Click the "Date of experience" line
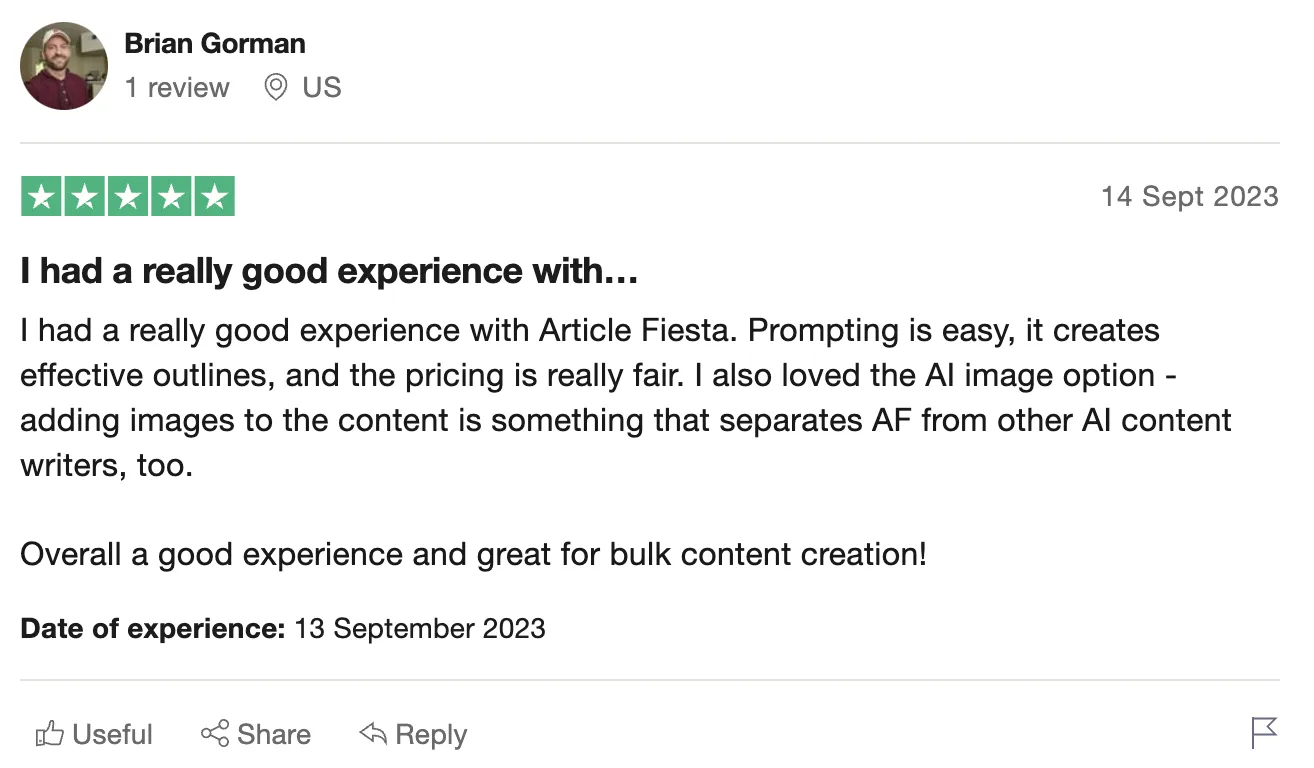The height and width of the screenshot is (768, 1314). click(x=283, y=628)
